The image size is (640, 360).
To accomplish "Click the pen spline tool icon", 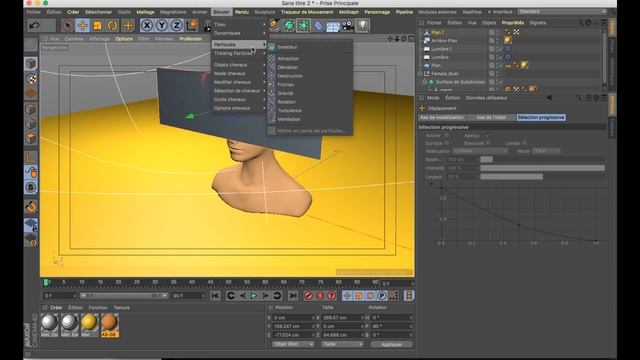I will 275,25.
